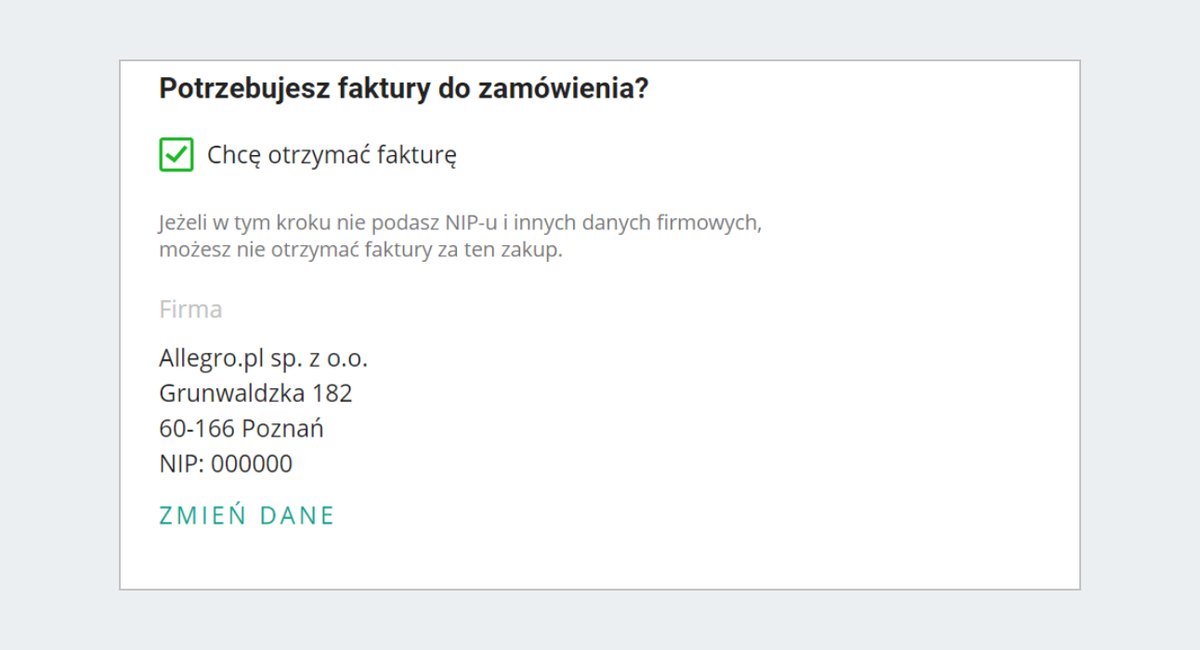Screen dimensions: 1200x650
Task: Click the gray "Firma" section label
Action: point(190,309)
